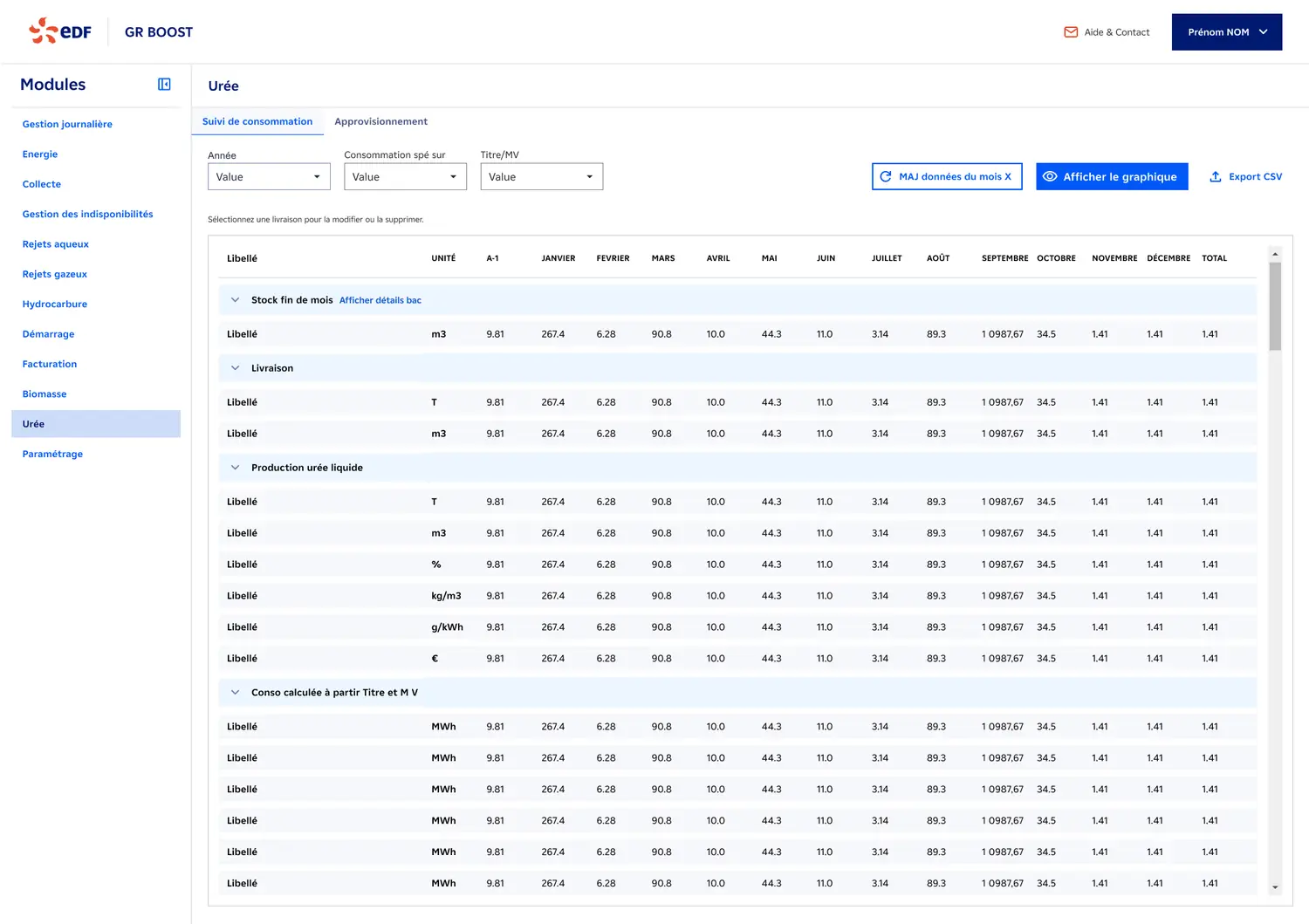
Task: Open the Rejets aqueux module
Action: 56,244
